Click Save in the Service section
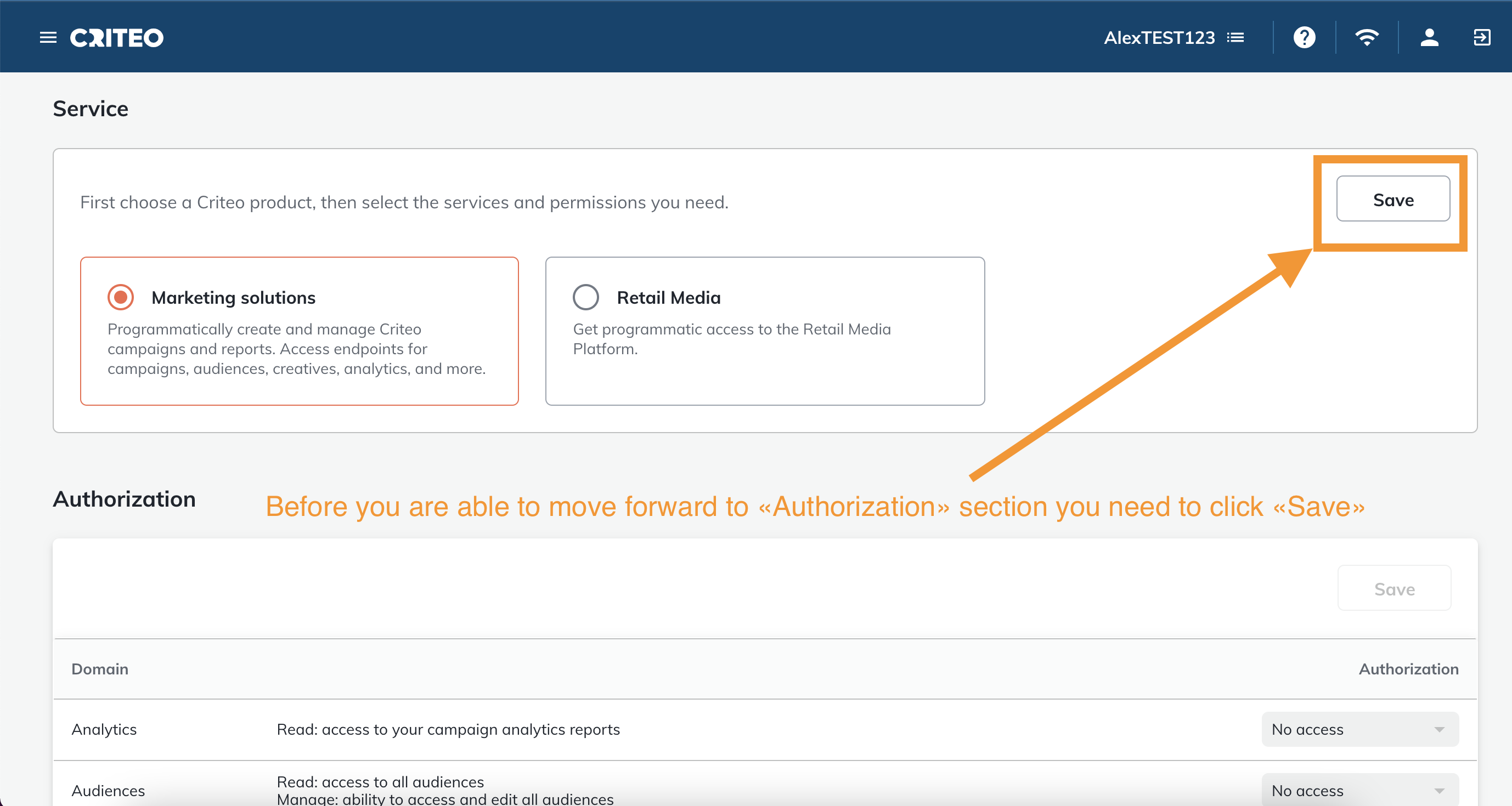The width and height of the screenshot is (1512, 806). pyautogui.click(x=1393, y=200)
